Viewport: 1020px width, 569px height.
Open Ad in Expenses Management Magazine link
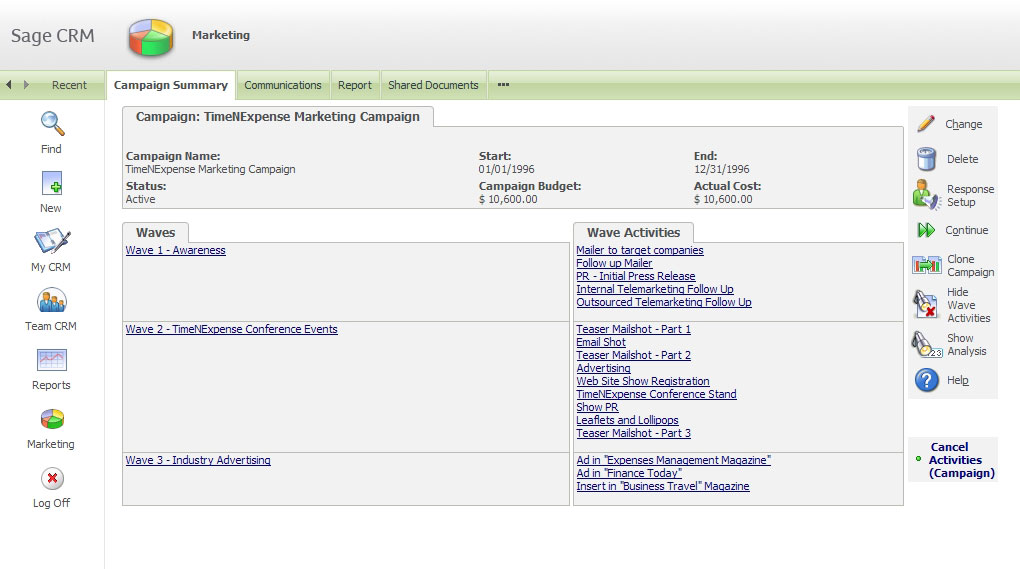coord(673,460)
